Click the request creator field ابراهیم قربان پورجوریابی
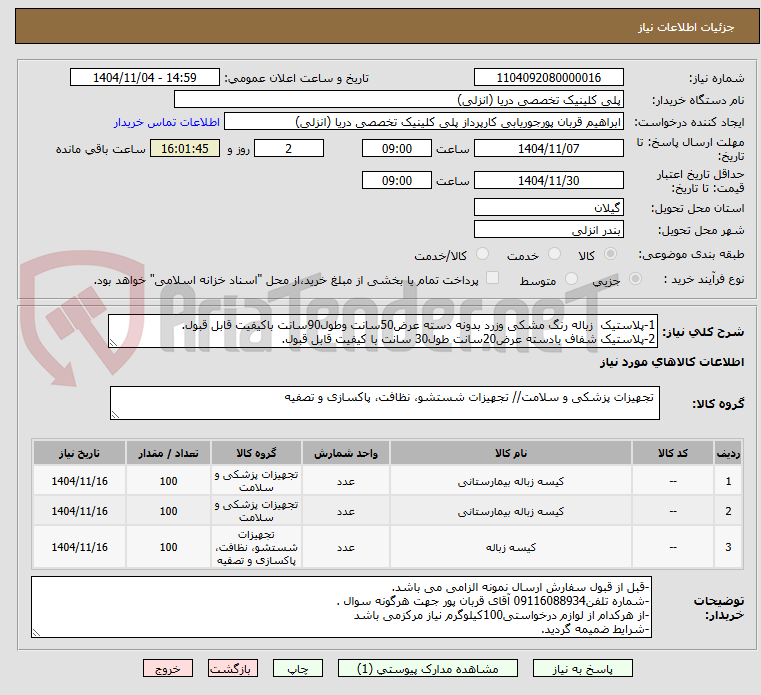 [x=423, y=122]
